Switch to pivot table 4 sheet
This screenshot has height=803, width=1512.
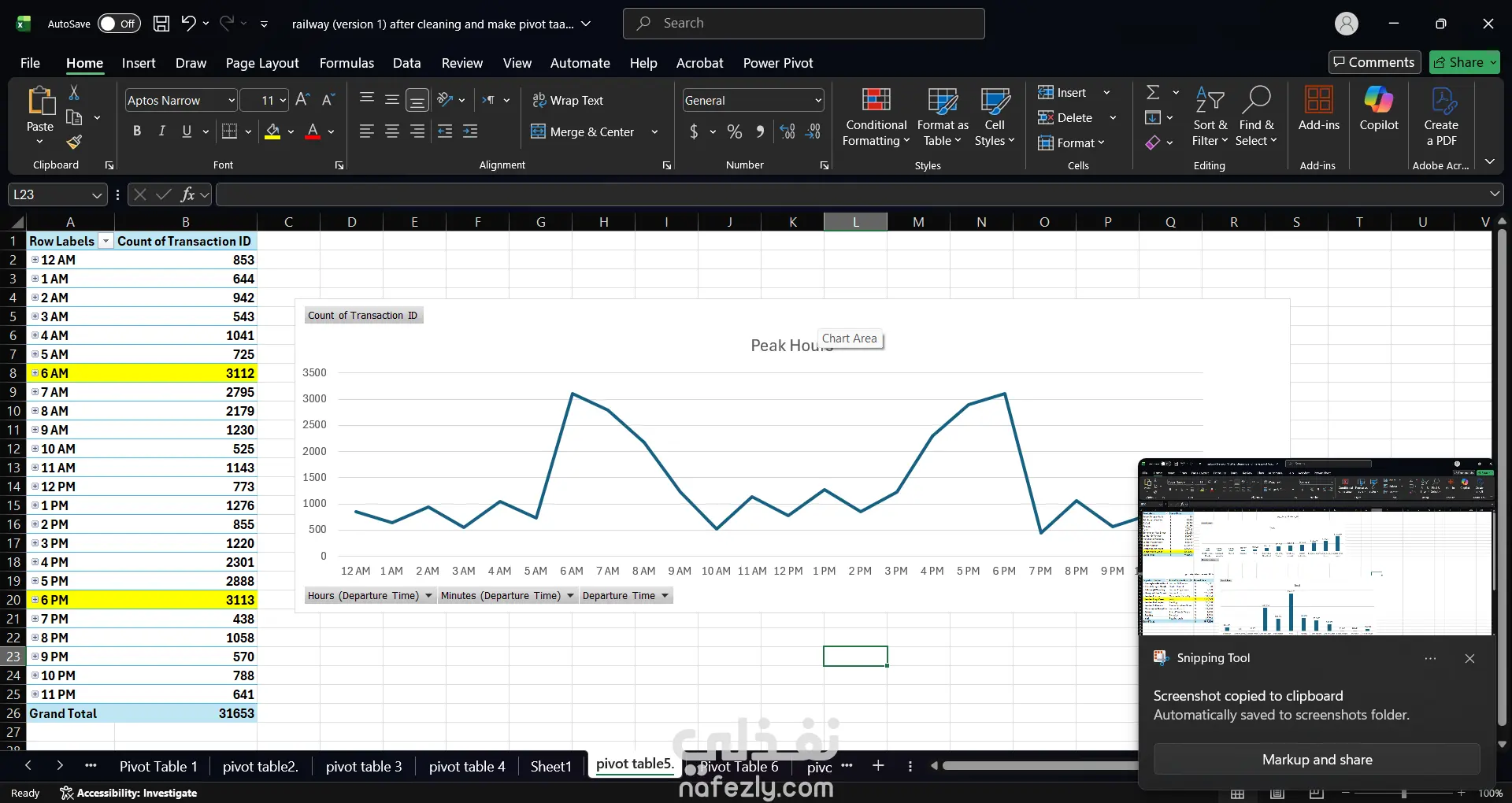467,767
